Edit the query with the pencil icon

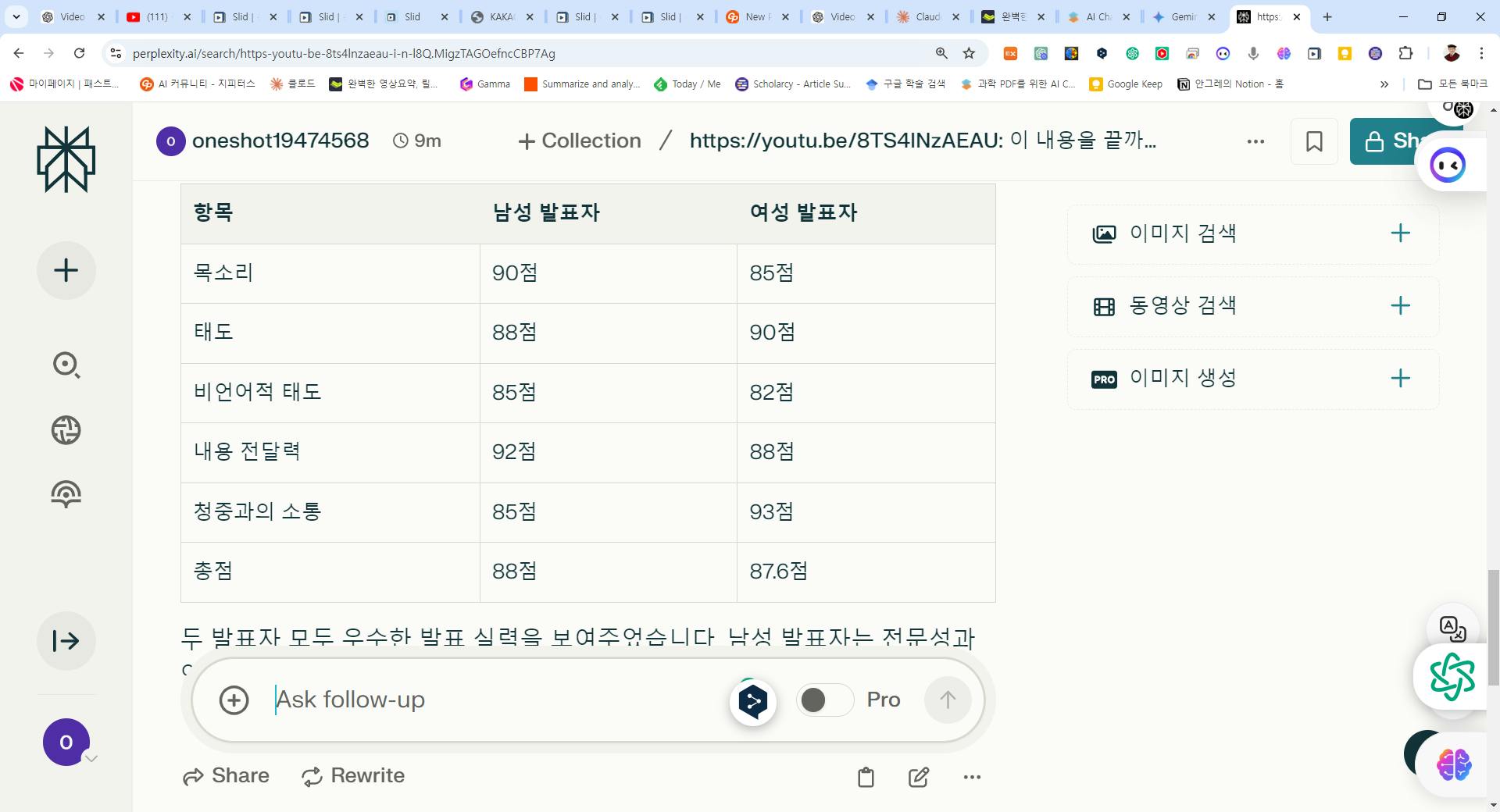tap(919, 777)
